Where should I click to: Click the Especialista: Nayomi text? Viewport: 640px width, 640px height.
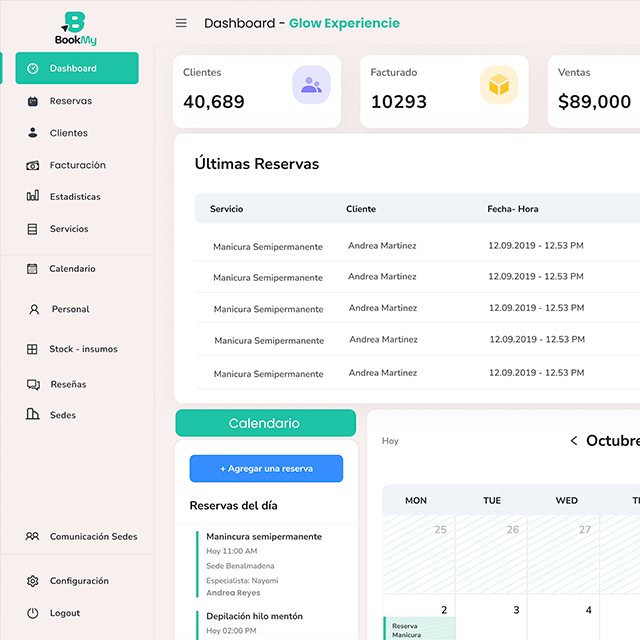coord(242,581)
